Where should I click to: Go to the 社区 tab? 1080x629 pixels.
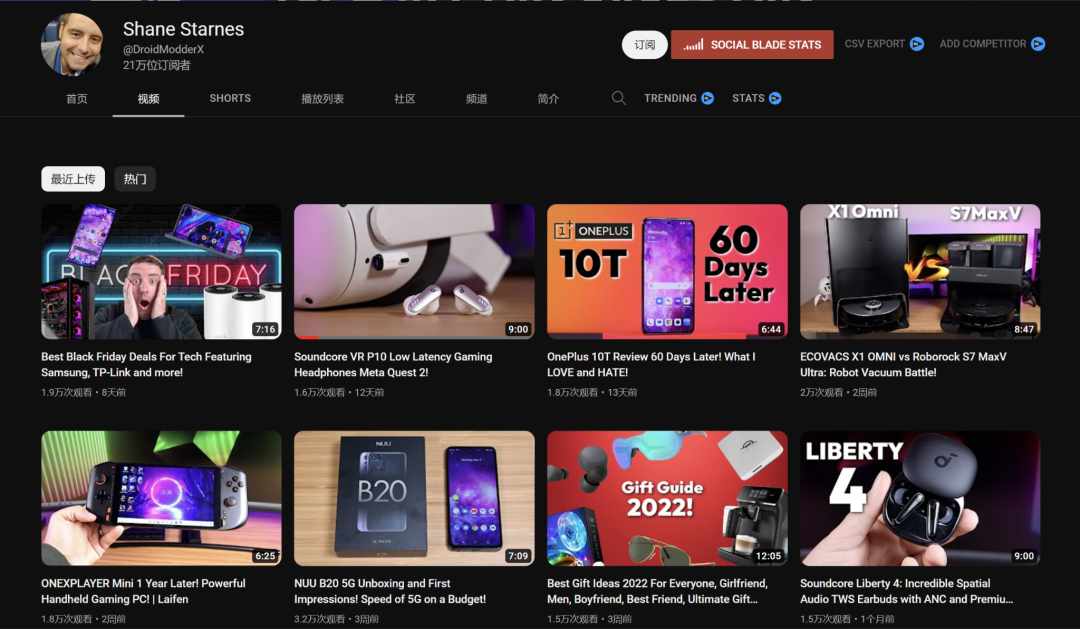pyautogui.click(x=405, y=99)
